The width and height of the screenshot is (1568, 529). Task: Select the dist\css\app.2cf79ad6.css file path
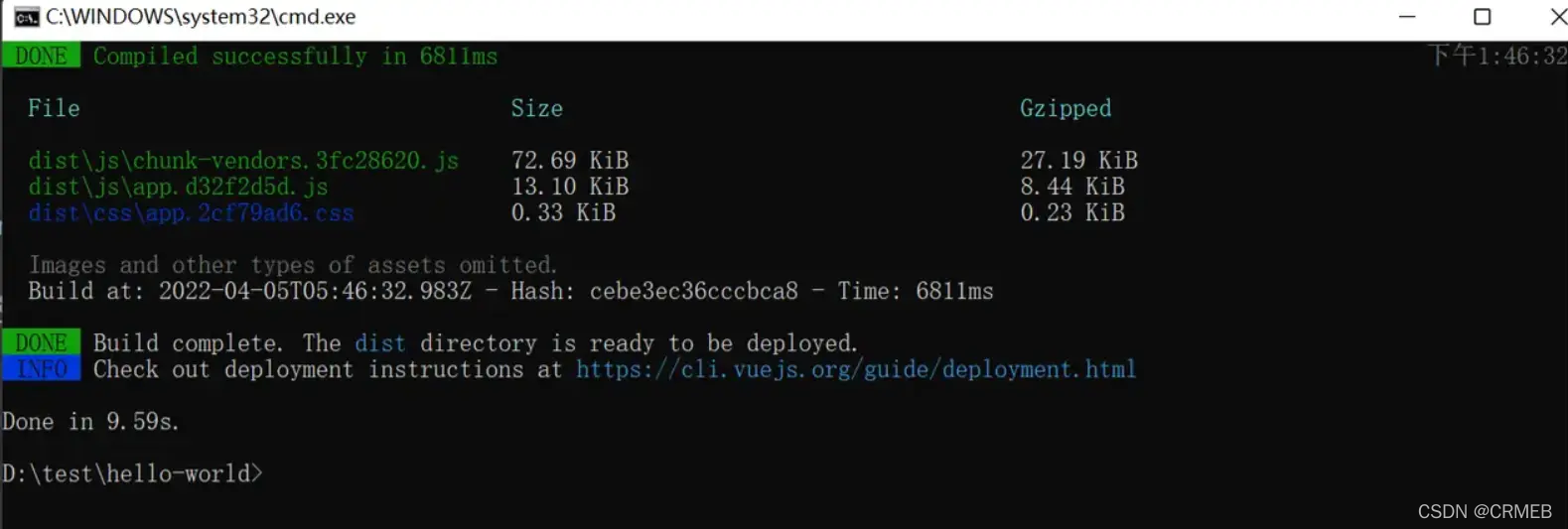tap(191, 212)
